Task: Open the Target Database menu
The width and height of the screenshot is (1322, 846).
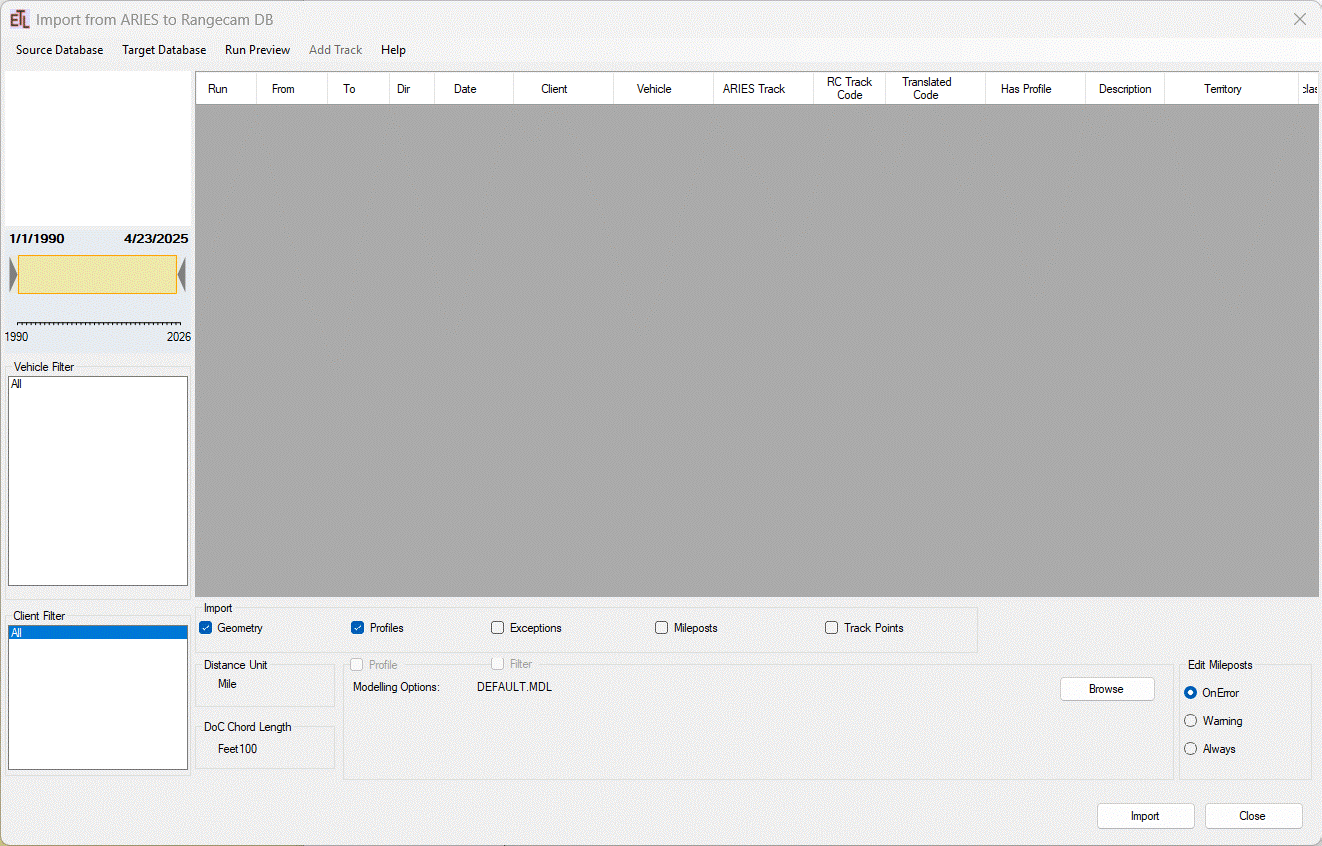Action: pos(164,50)
